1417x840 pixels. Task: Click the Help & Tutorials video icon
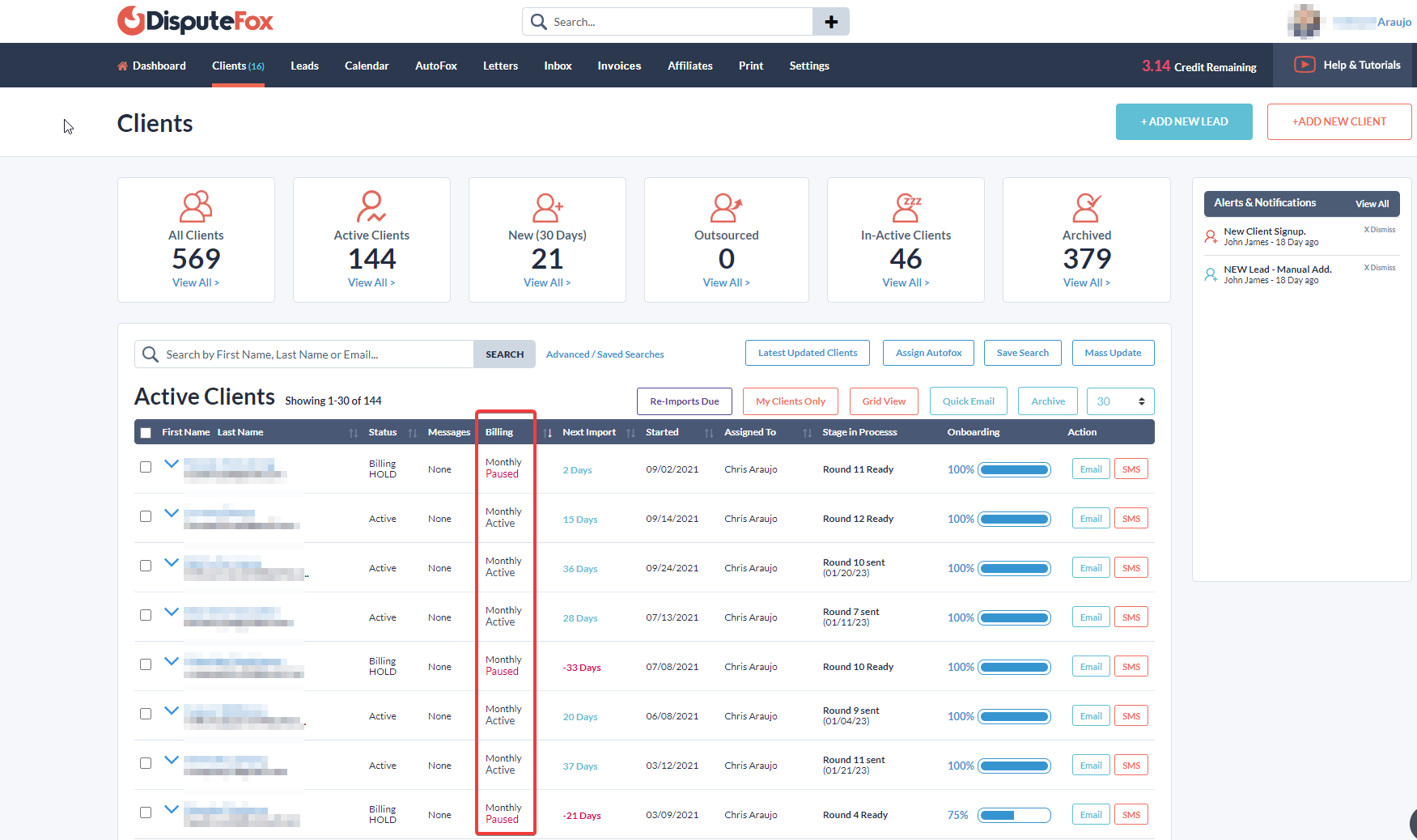[x=1304, y=65]
